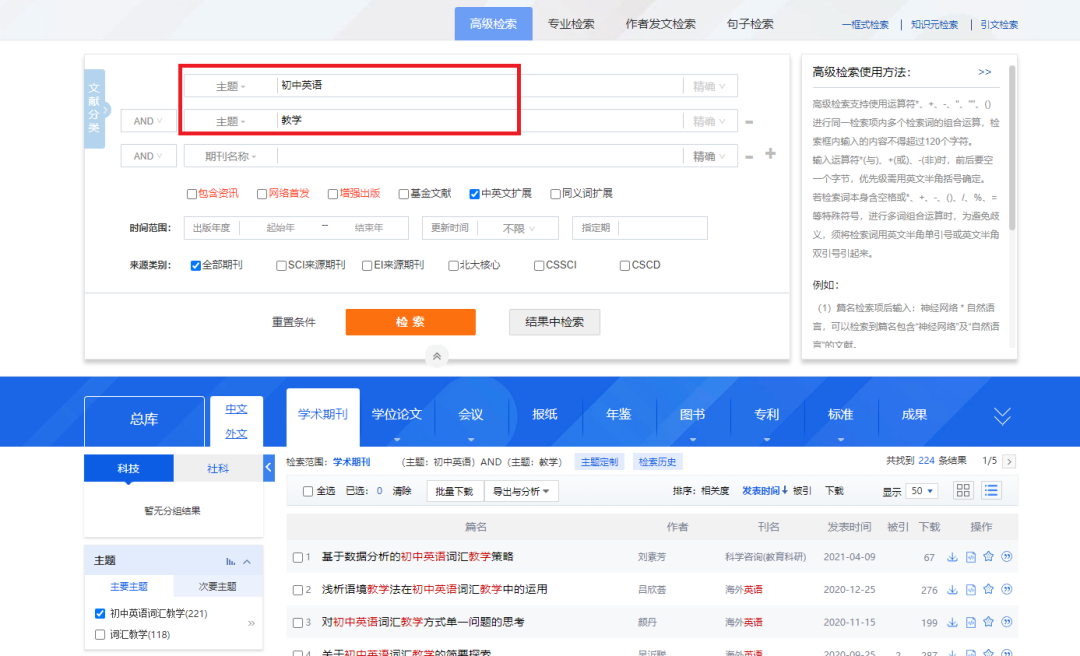Check 基金文献 option
The height and width of the screenshot is (656, 1080).
tap(404, 194)
